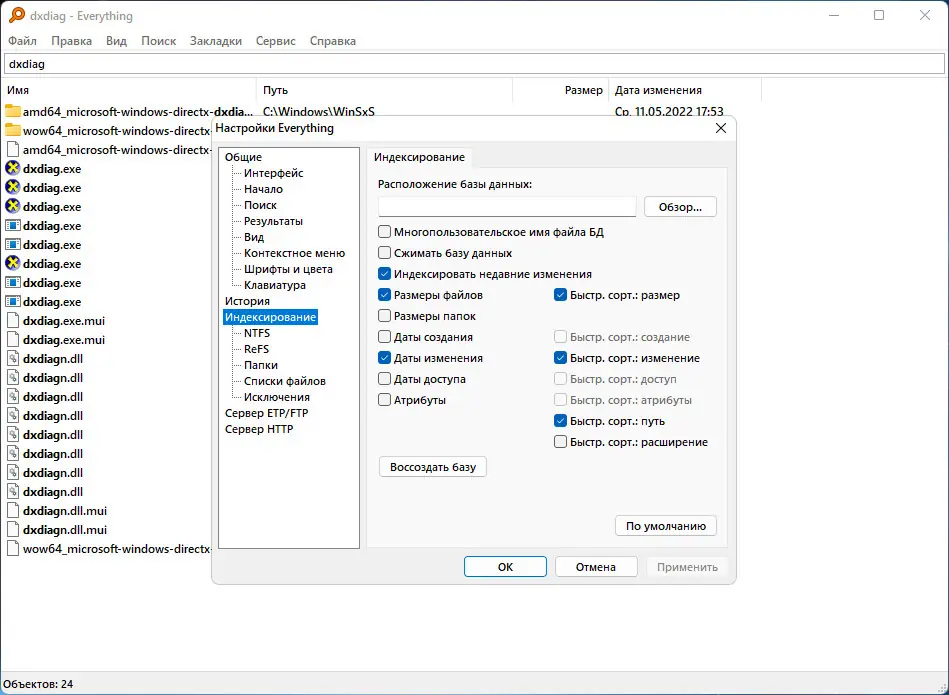
Task: Click the Everything key icon in the title bar
Action: 16,15
